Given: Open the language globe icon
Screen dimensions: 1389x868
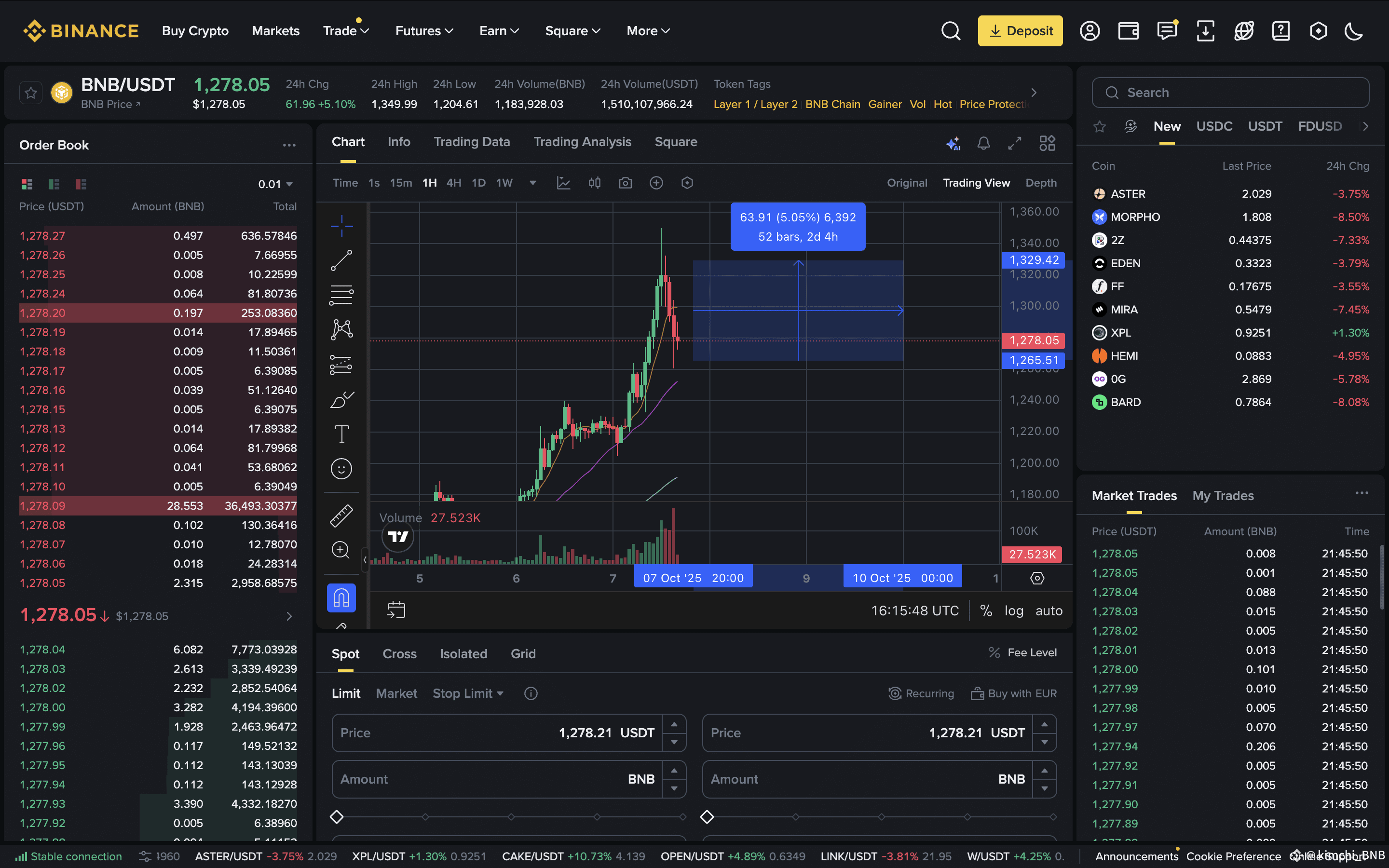Looking at the screenshot, I should (x=1244, y=31).
